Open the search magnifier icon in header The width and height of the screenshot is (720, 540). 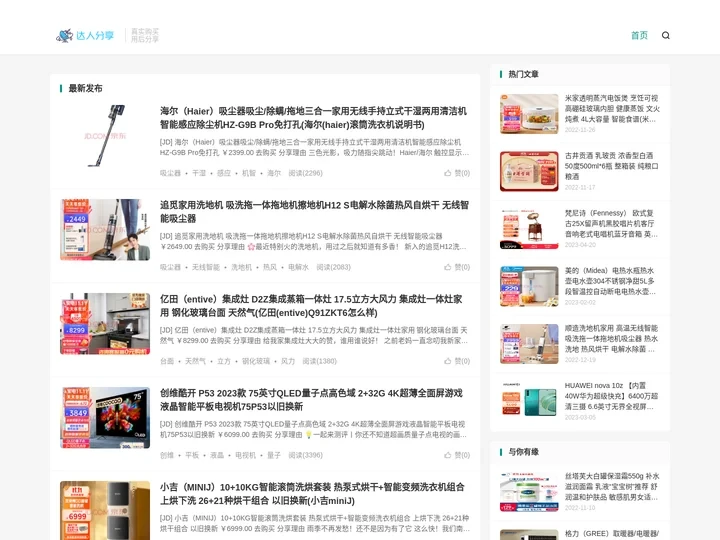tap(665, 35)
